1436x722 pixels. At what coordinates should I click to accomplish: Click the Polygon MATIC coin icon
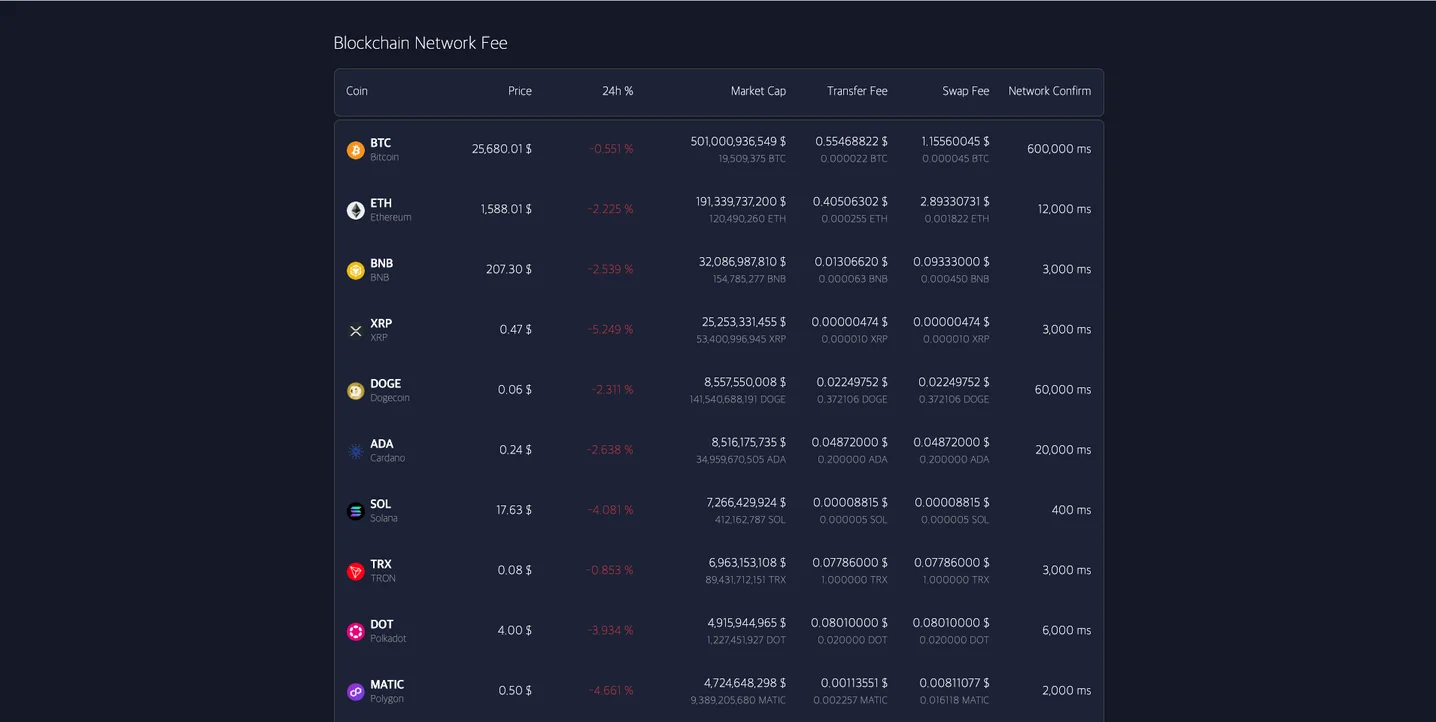pyautogui.click(x=355, y=692)
